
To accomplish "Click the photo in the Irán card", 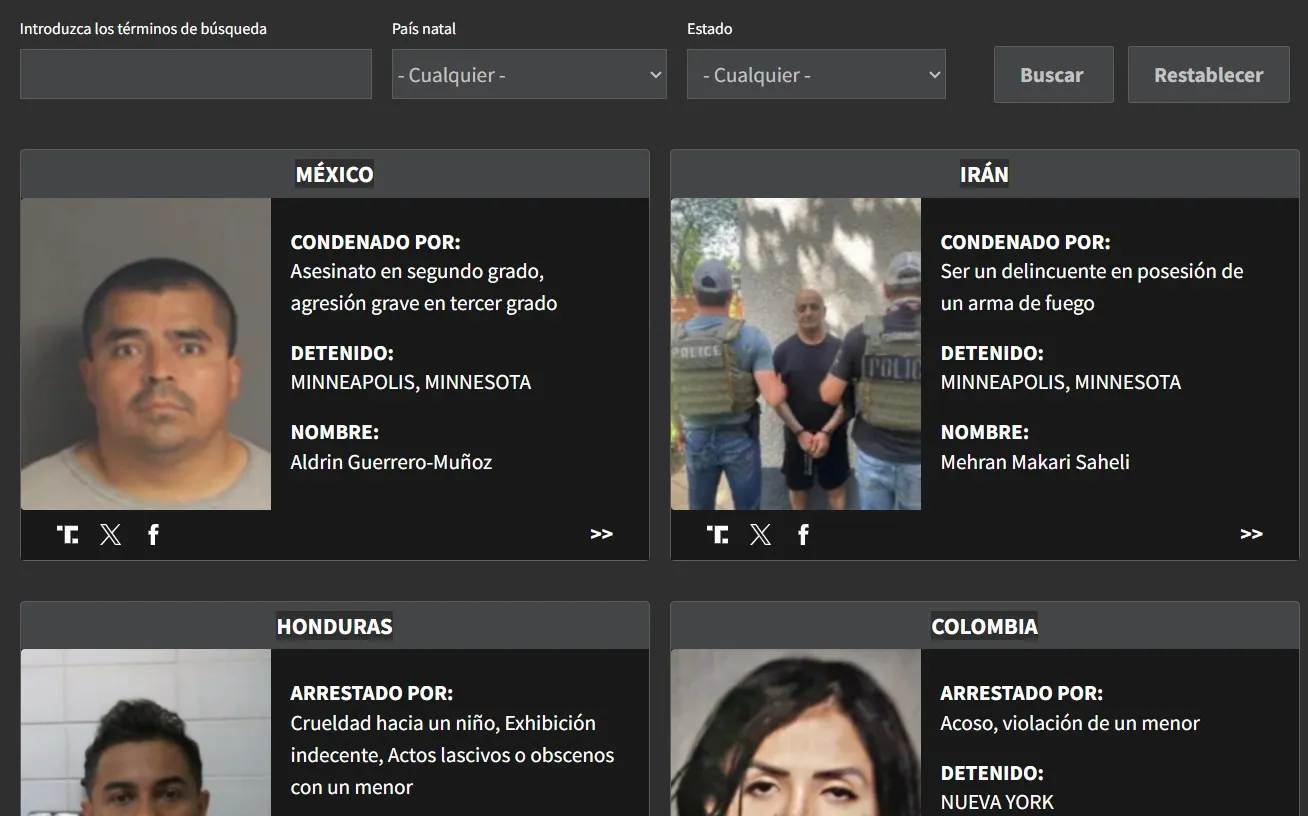I will pyautogui.click(x=796, y=354).
